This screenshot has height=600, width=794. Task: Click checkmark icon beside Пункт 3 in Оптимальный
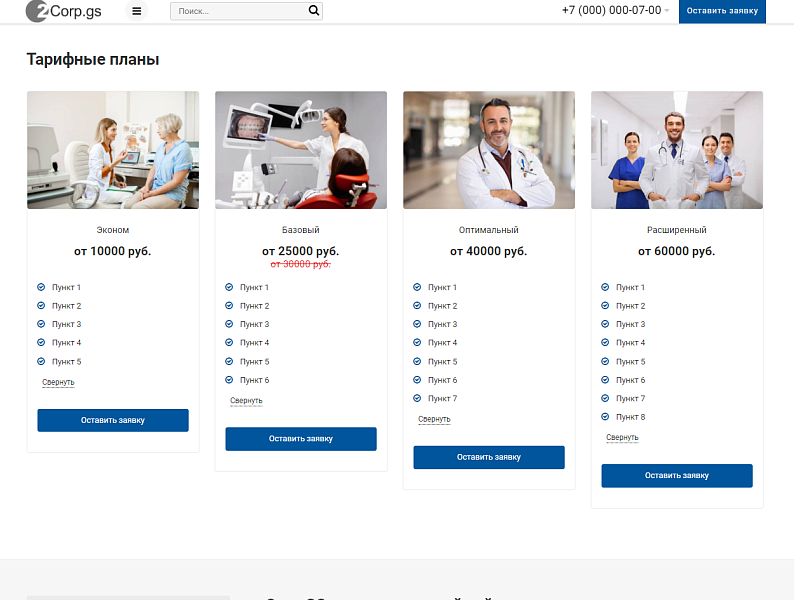(x=417, y=324)
